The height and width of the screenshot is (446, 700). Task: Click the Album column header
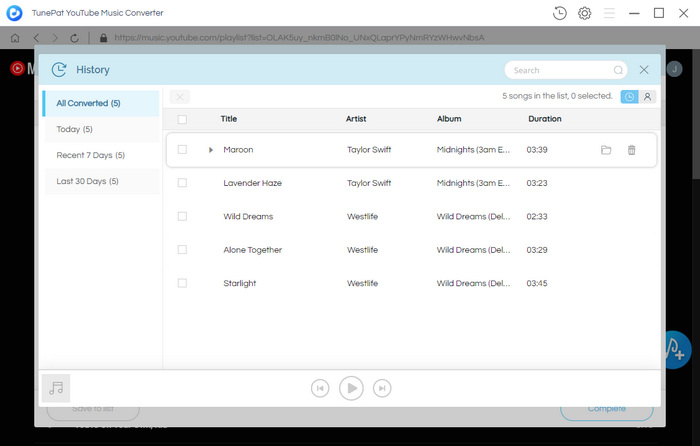449,119
